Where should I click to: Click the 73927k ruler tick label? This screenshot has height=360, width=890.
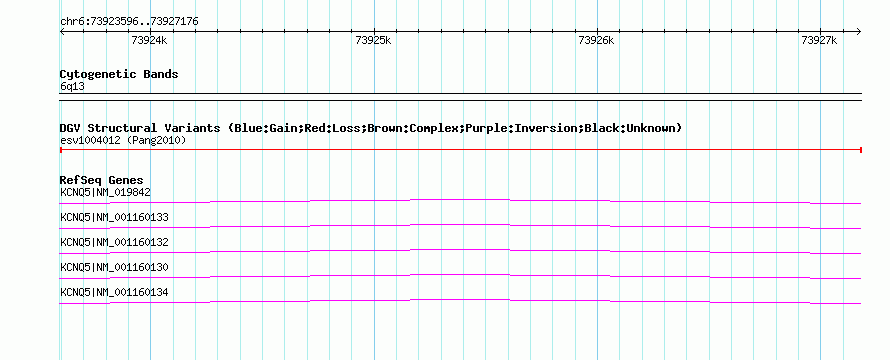coord(819,40)
